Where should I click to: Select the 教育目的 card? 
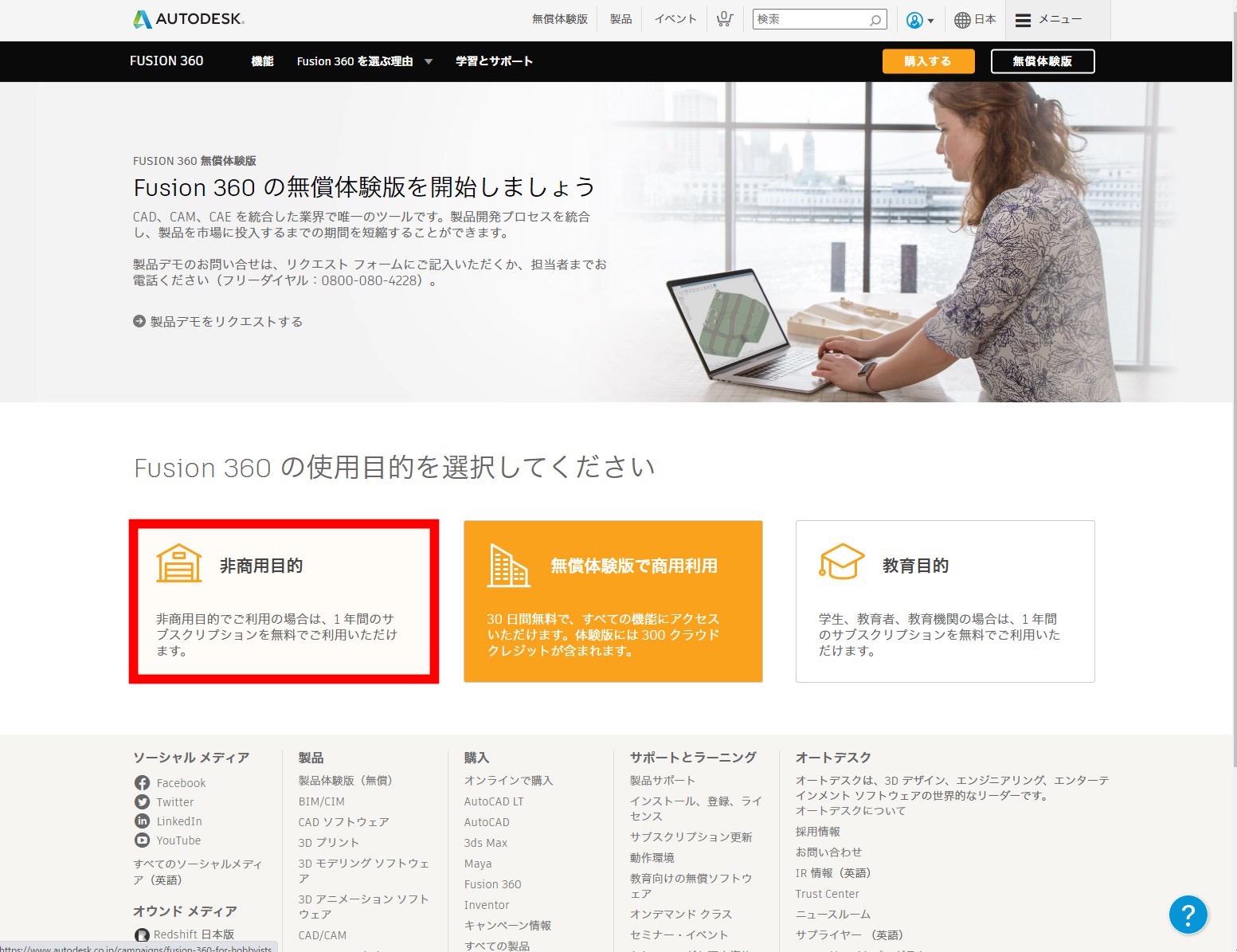[x=945, y=601]
